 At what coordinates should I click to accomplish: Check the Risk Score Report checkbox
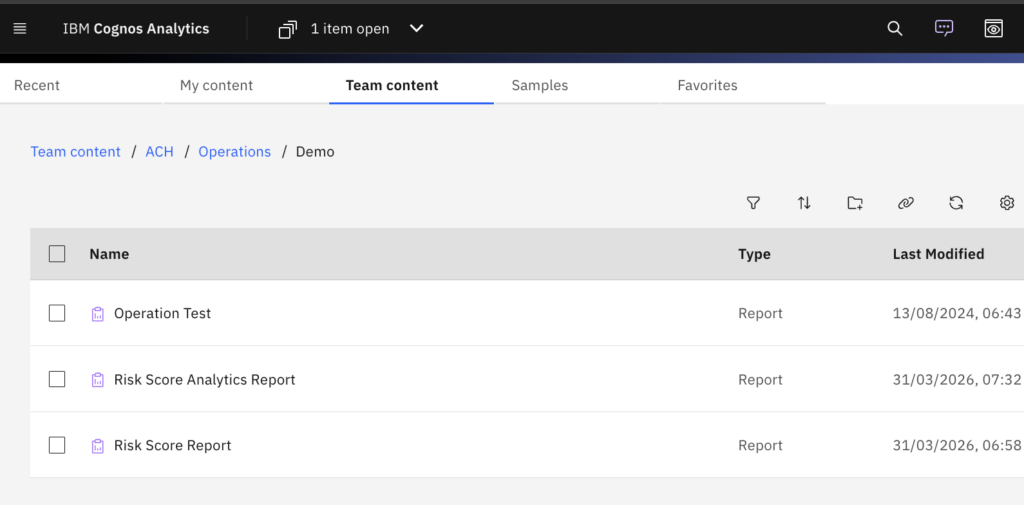tap(57, 445)
